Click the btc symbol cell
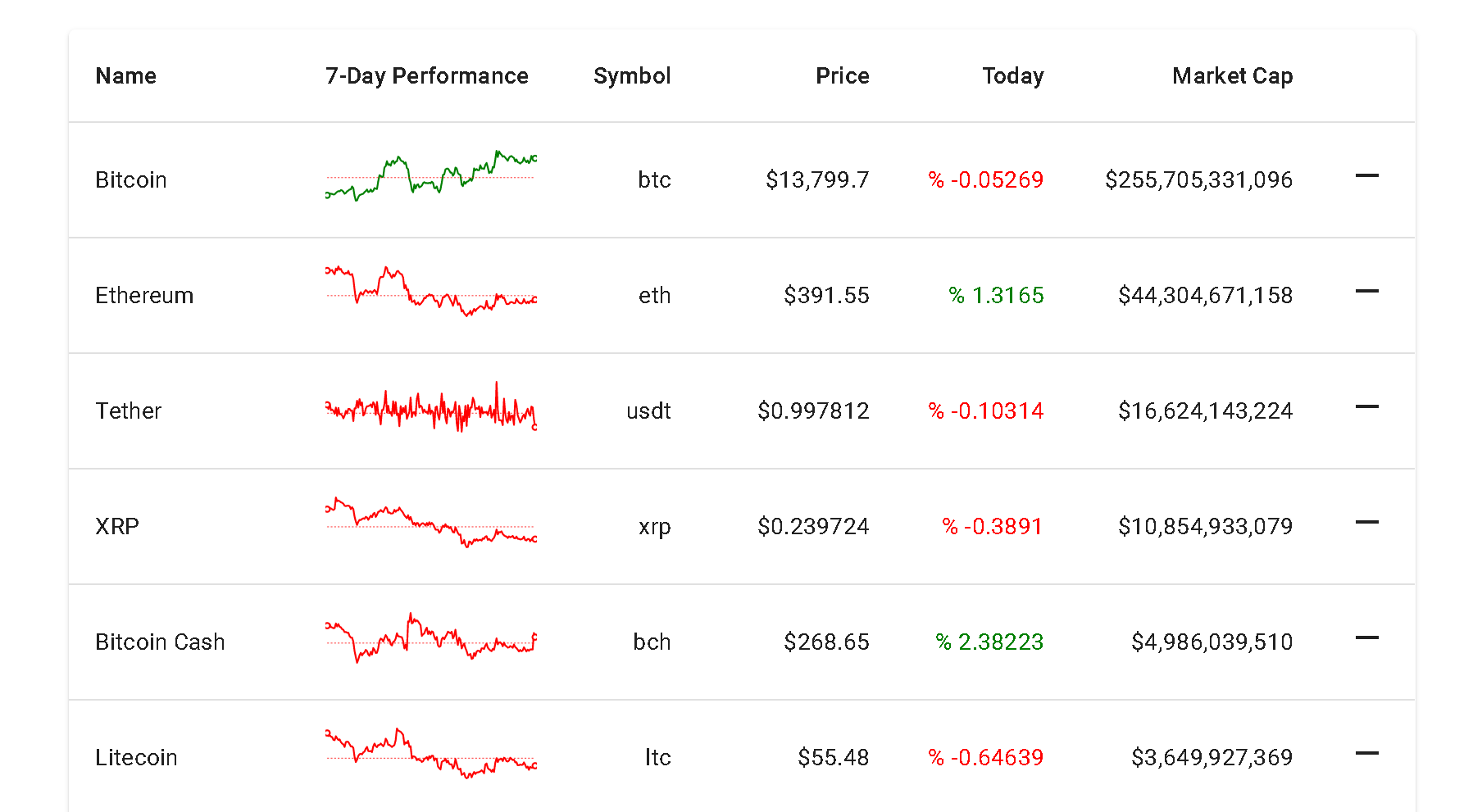The width and height of the screenshot is (1473, 812). 654,180
